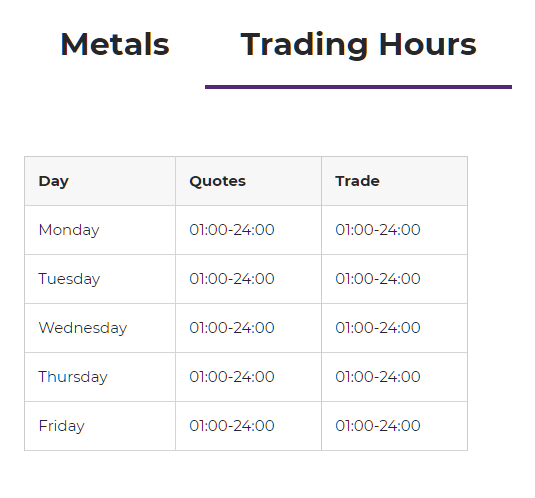Click Monday's Trade hours cell

click(394, 230)
